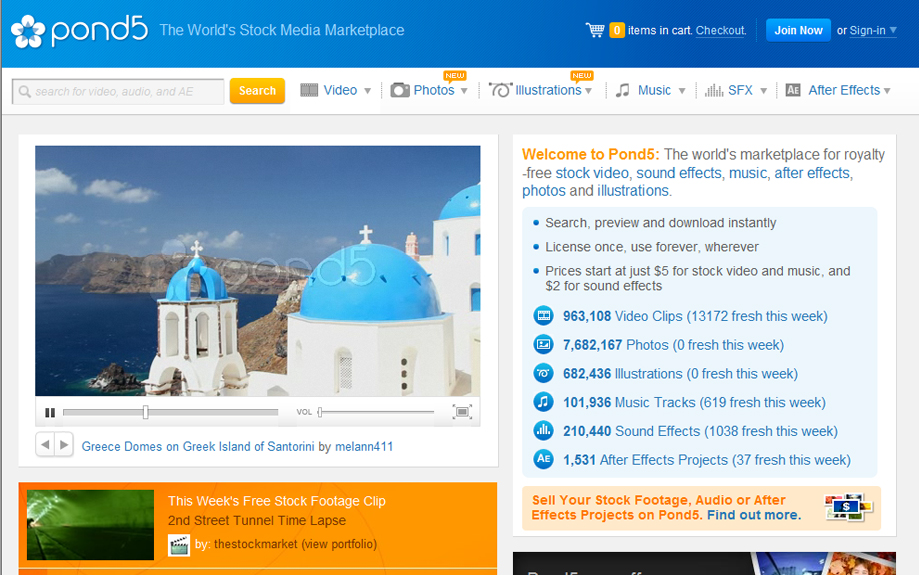
Task: Click the shopping cart icon
Action: [x=595, y=30]
